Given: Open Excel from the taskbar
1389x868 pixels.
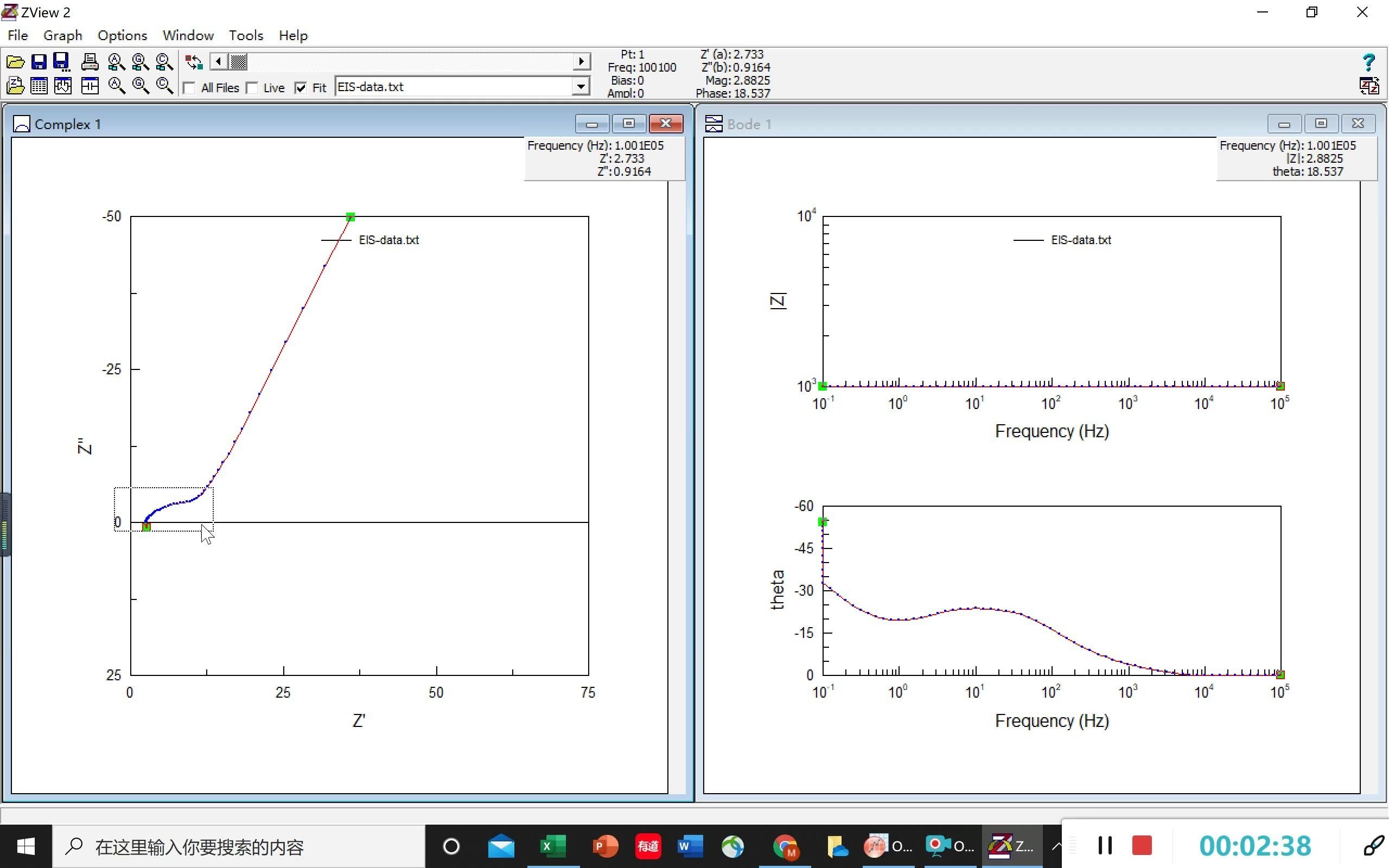Looking at the screenshot, I should (552, 846).
